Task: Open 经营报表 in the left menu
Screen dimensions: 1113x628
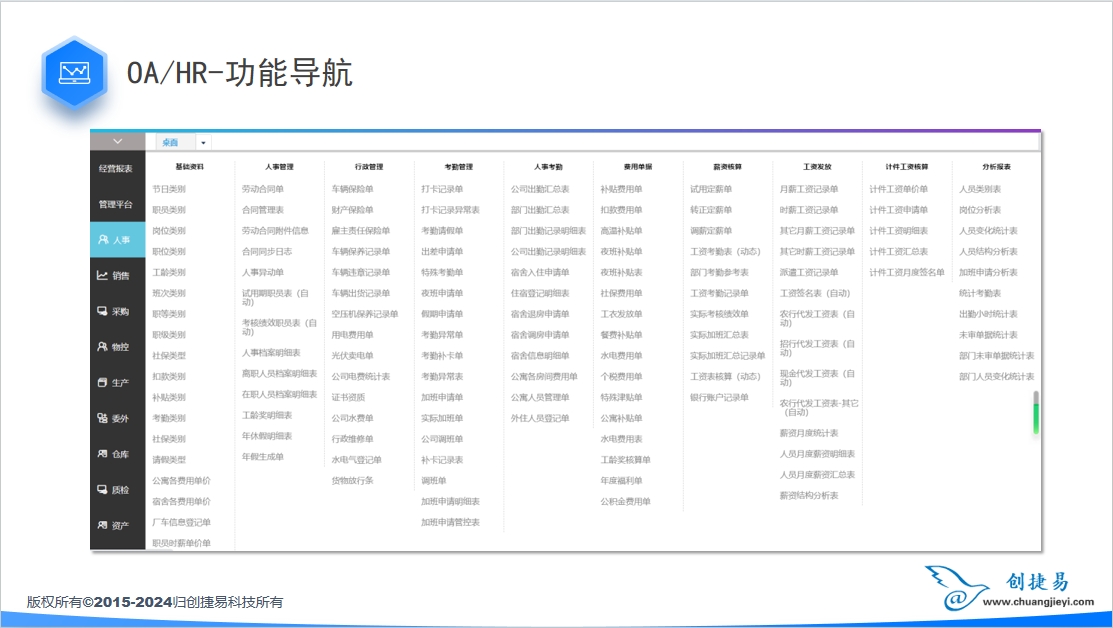Action: point(116,169)
